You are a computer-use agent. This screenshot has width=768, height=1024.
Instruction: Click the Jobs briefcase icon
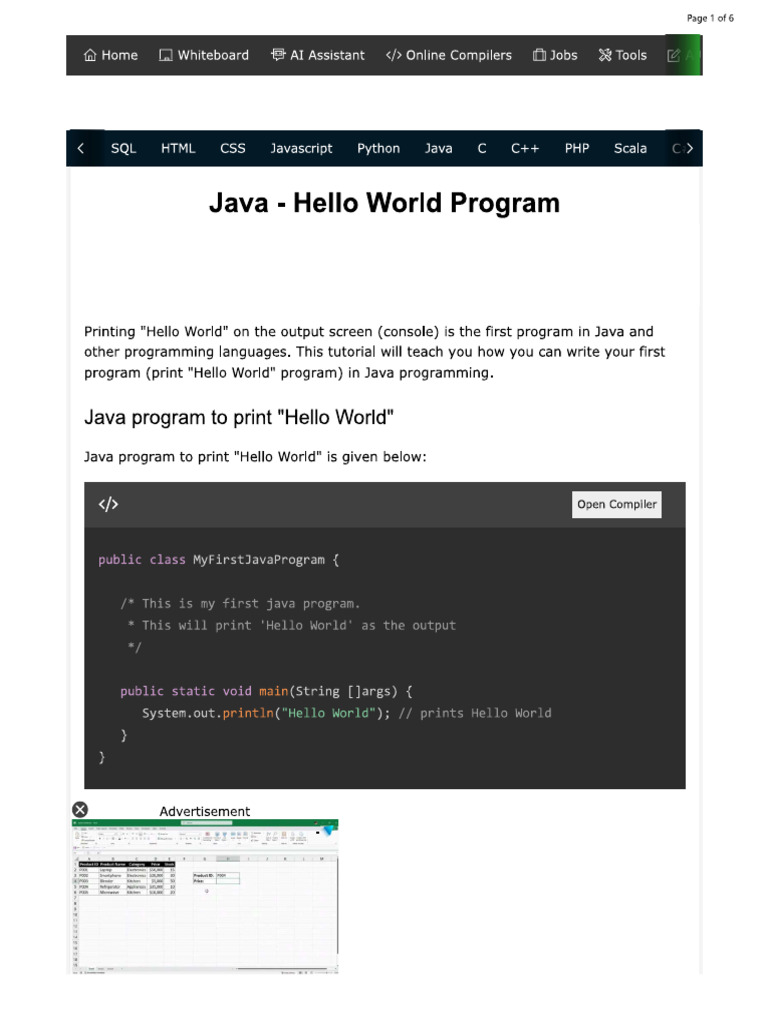(539, 55)
